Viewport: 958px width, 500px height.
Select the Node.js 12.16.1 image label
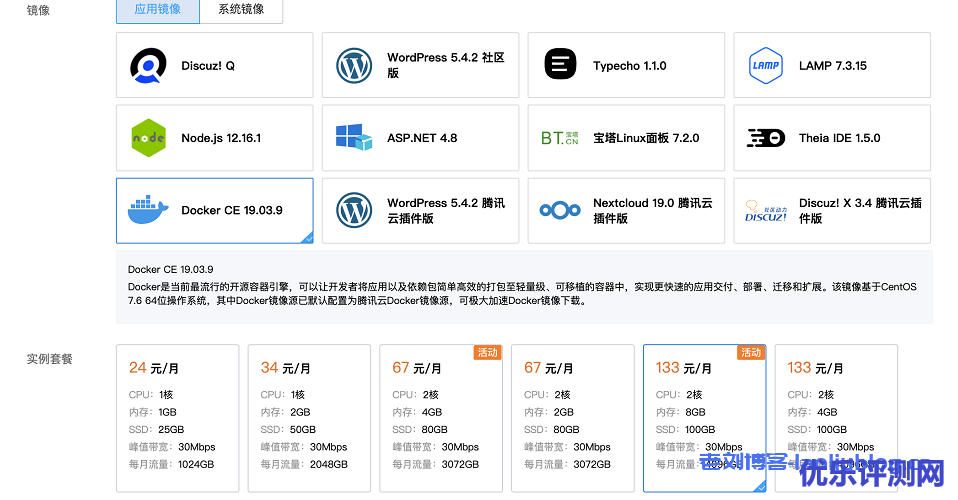click(x=221, y=138)
